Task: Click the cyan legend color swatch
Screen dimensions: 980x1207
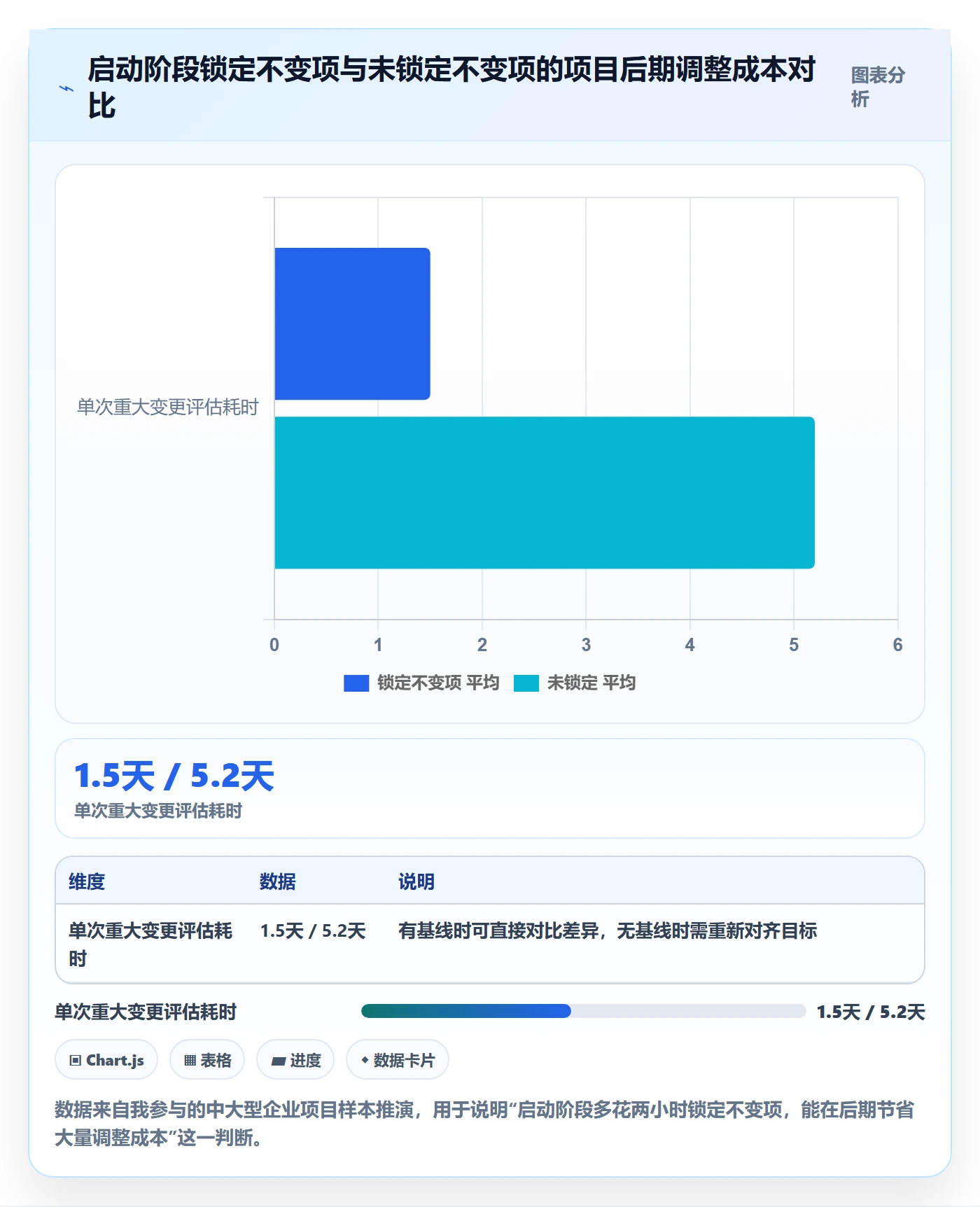Action: 526,683
